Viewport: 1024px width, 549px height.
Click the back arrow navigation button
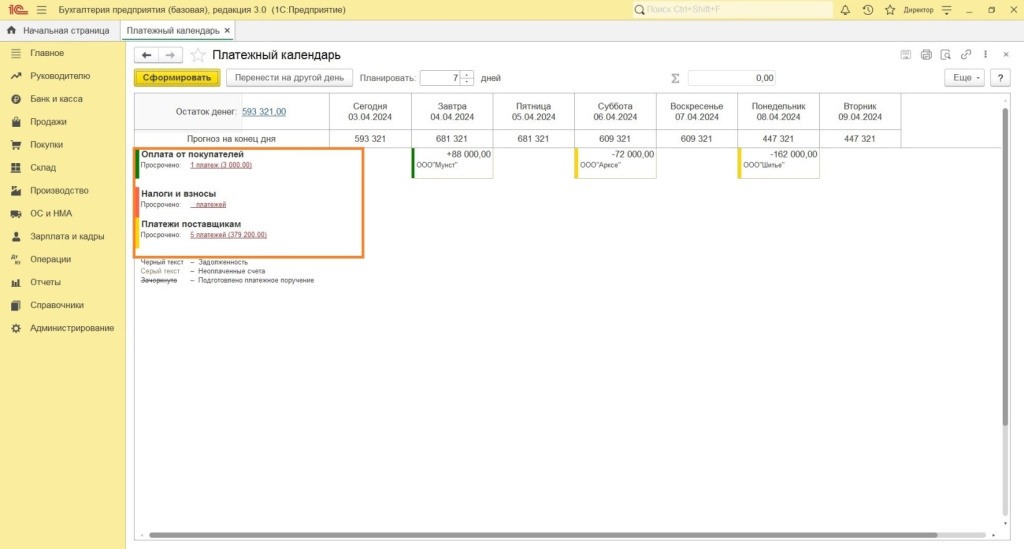coord(147,55)
